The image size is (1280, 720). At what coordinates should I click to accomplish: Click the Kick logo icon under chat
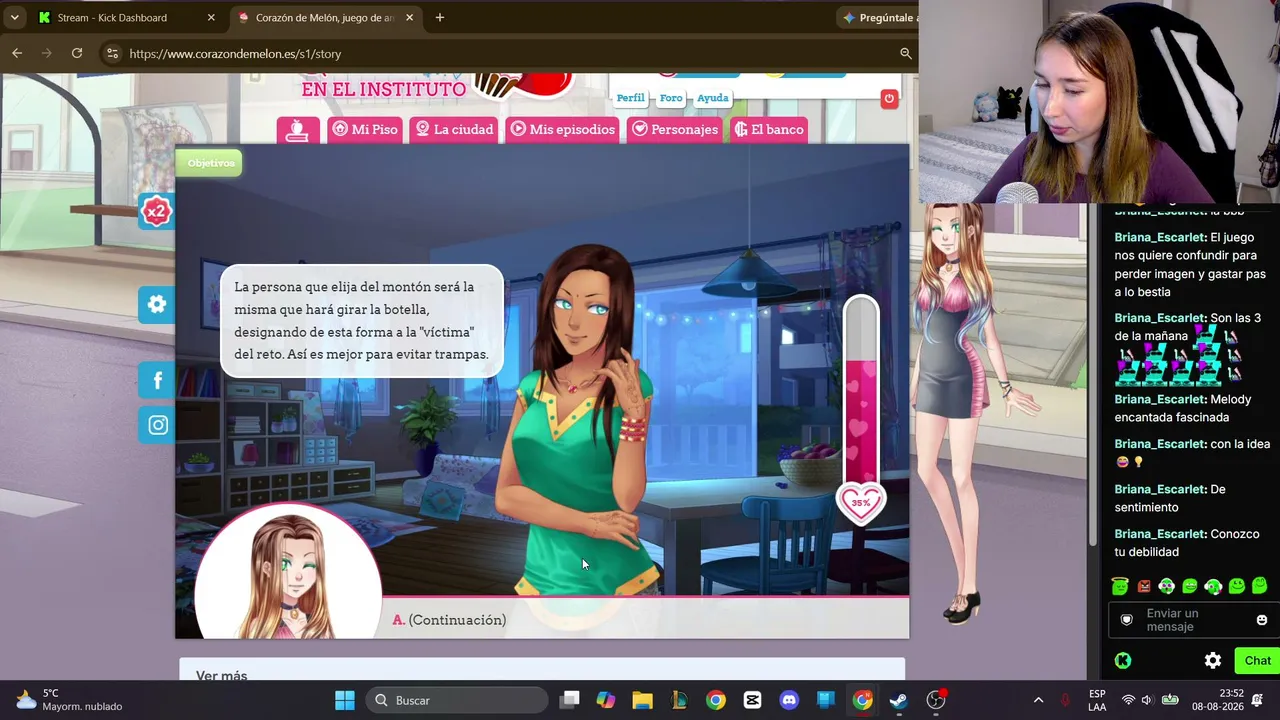pos(1123,660)
